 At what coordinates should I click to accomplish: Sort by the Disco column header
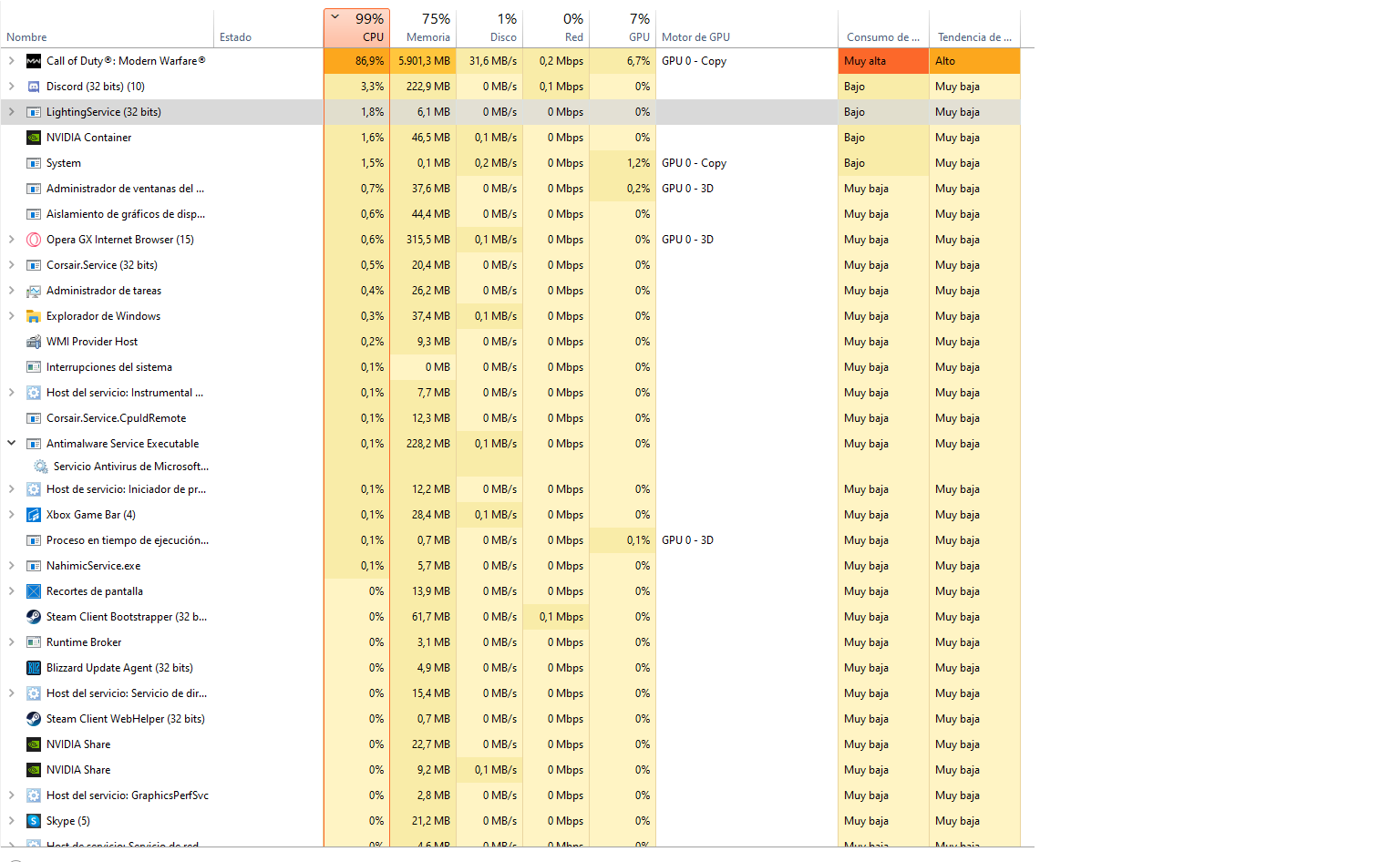point(489,28)
